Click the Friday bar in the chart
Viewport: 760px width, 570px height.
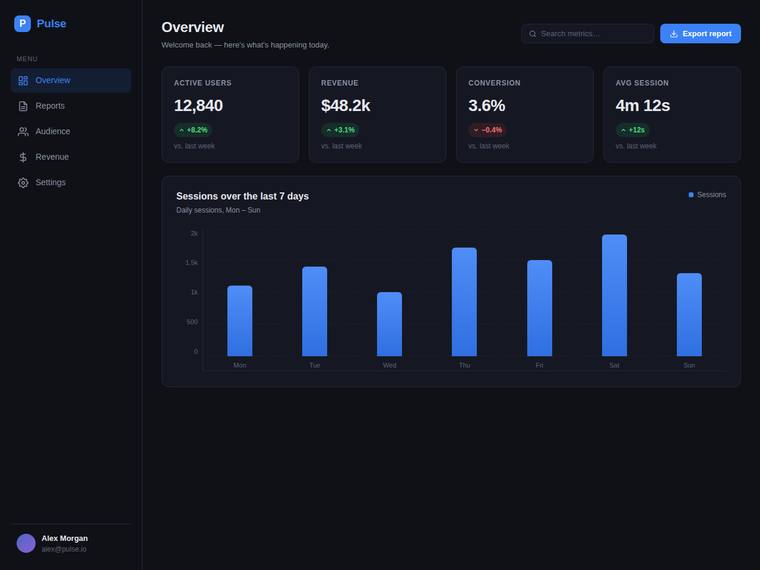click(539, 308)
